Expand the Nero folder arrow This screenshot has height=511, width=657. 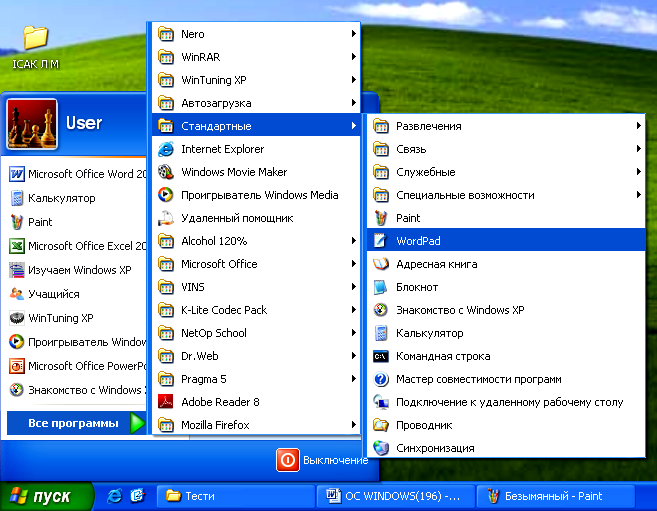354,34
